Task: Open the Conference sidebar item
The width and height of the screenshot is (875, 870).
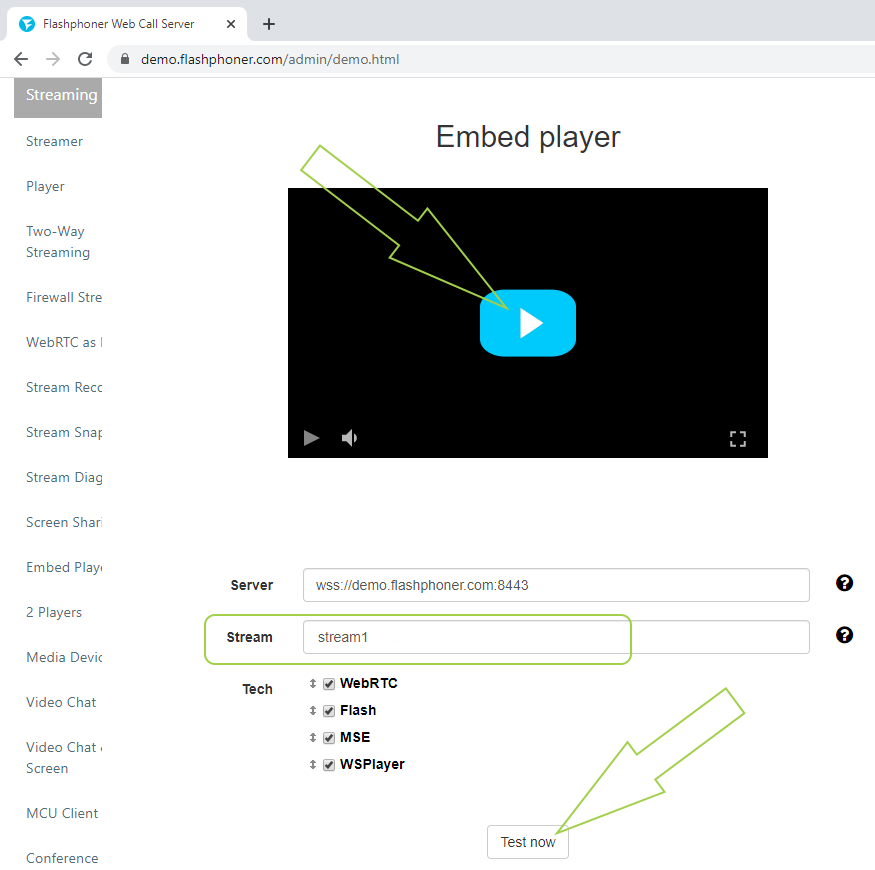Action: coord(62,858)
